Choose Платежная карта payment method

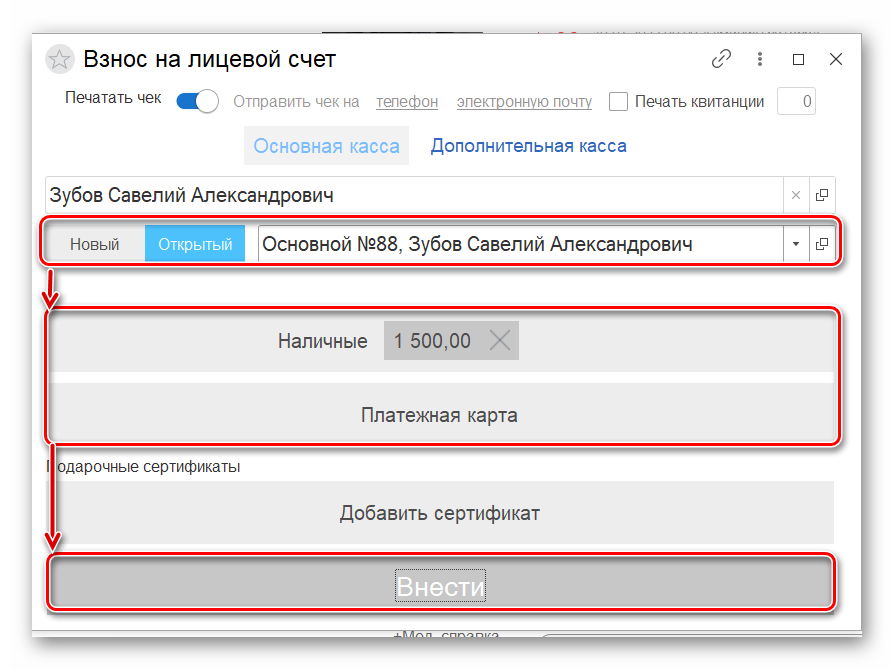point(440,414)
